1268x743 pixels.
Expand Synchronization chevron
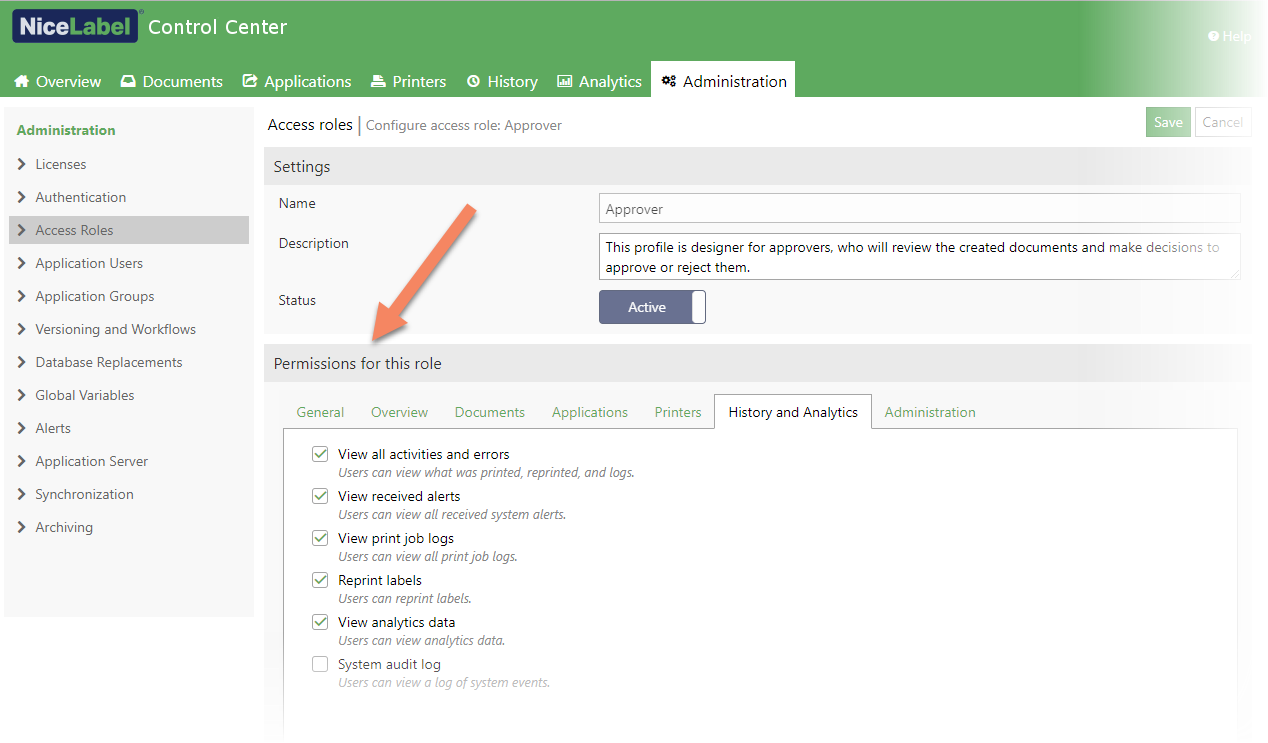22,494
